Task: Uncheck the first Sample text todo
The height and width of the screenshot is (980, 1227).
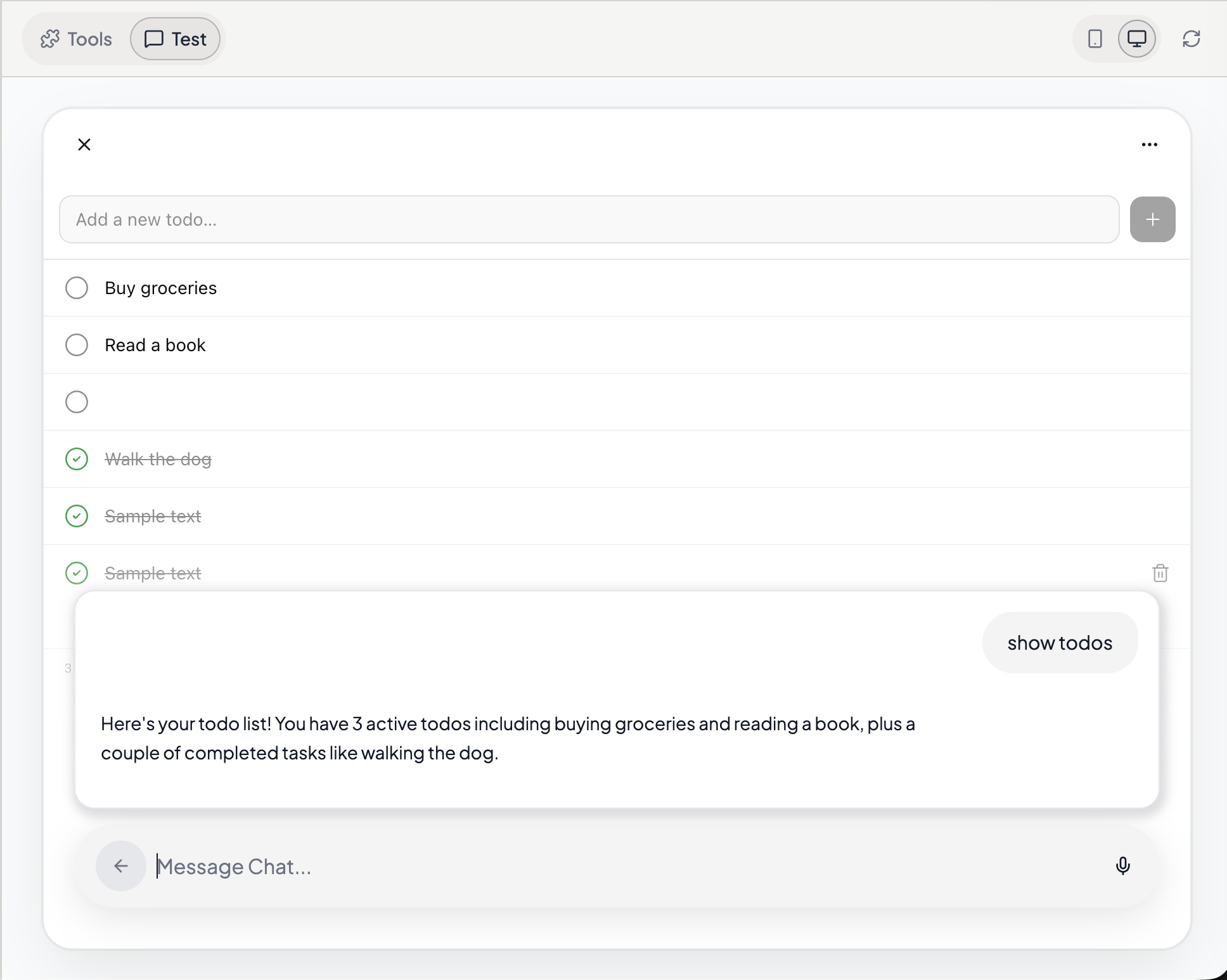Action: click(77, 516)
